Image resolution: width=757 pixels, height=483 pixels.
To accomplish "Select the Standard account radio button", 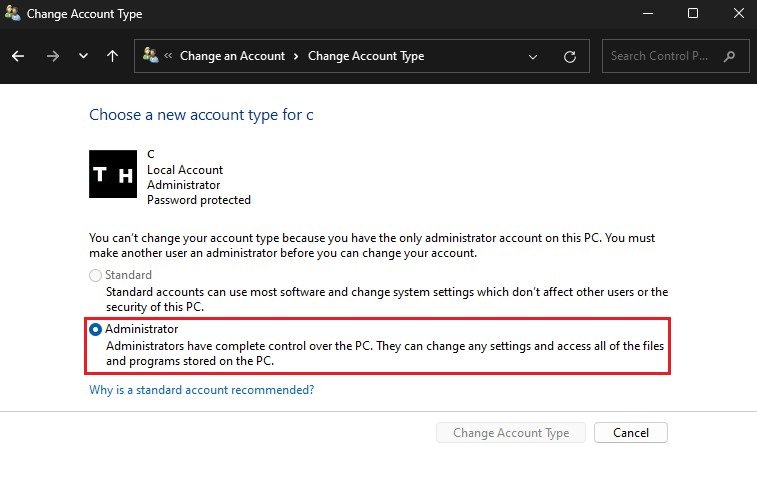I will 96,275.
